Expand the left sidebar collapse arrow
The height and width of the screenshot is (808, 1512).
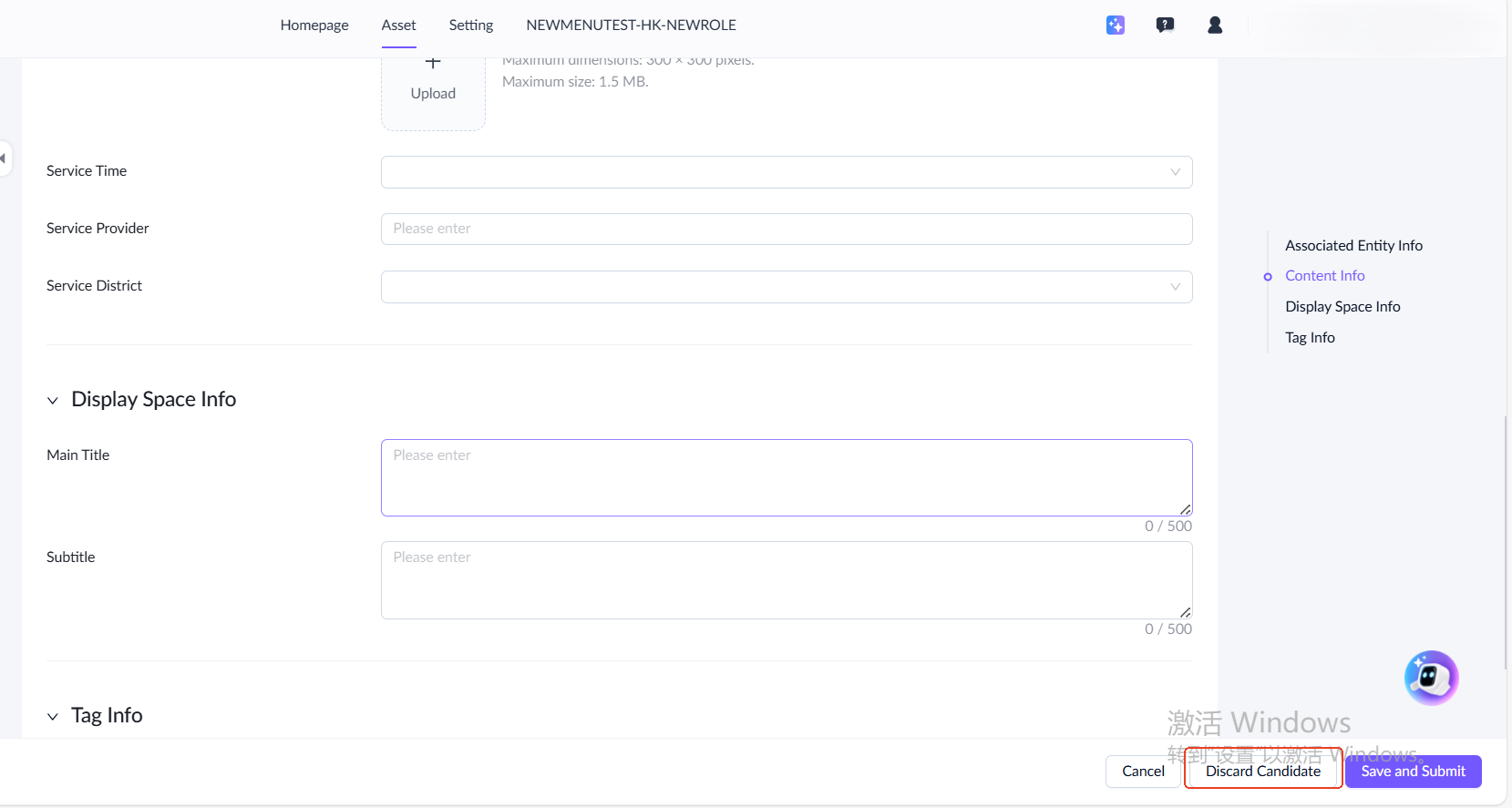click(x=5, y=159)
